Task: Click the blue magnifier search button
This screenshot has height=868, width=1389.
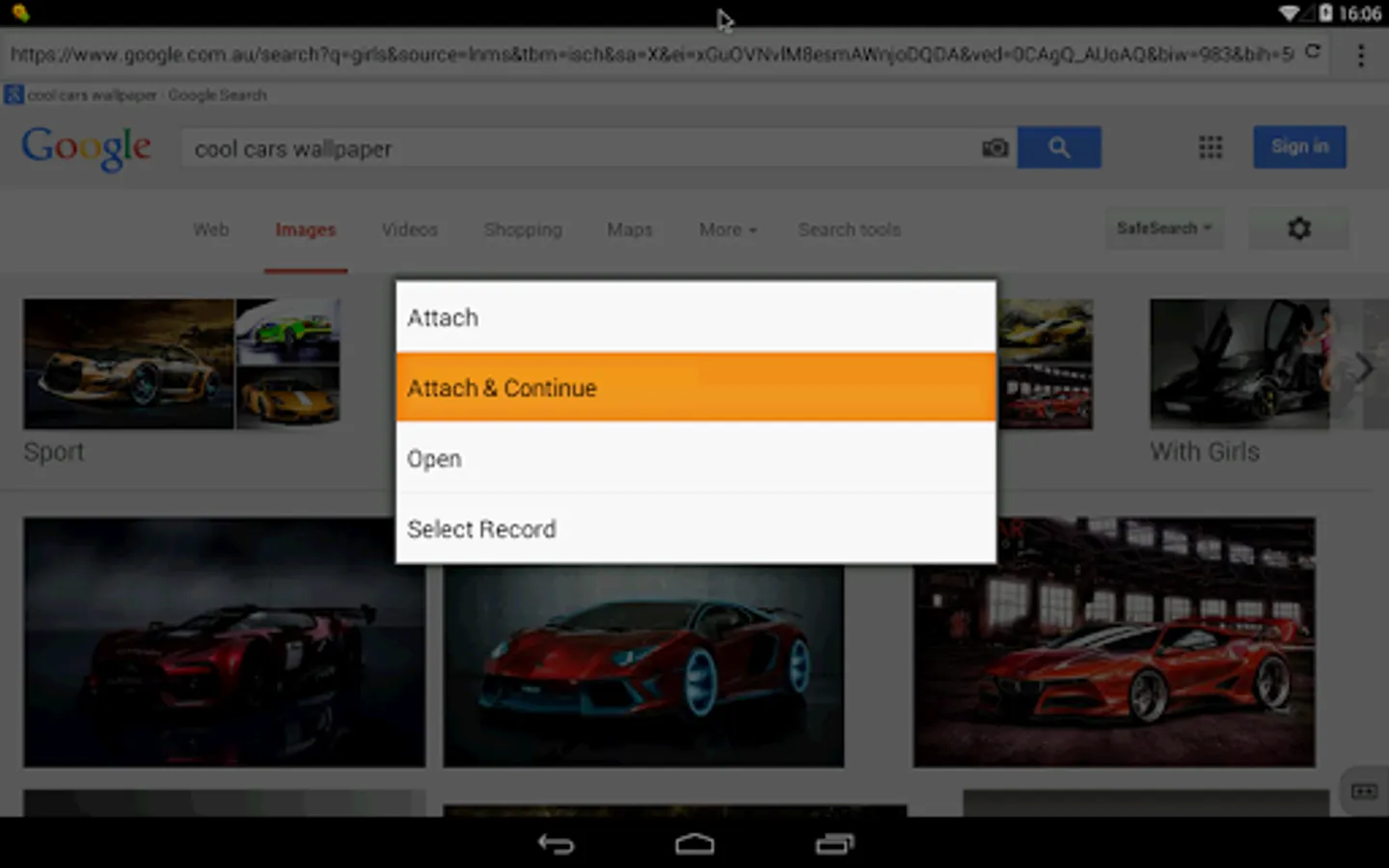Action: coord(1059,148)
